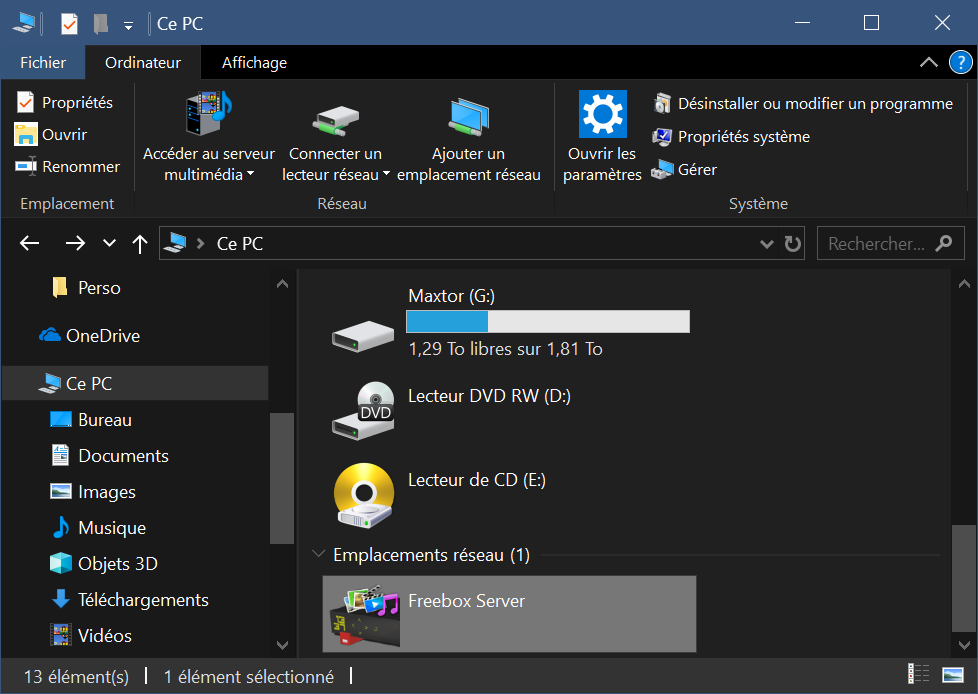Open the help question mark icon
Image resolution: width=978 pixels, height=694 pixels.
pyautogui.click(x=959, y=62)
